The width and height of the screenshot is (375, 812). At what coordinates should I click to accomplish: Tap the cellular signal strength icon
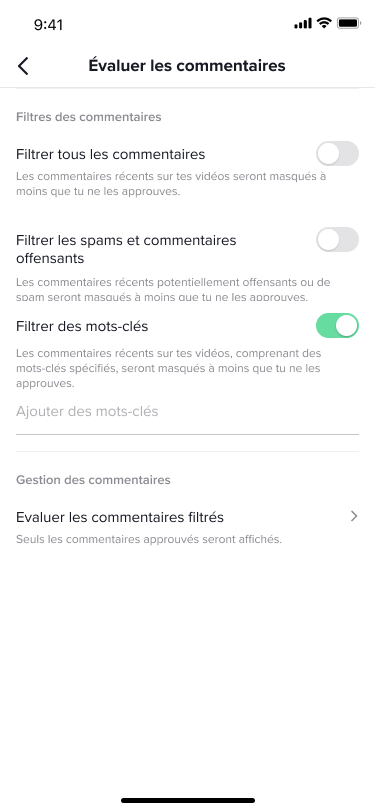[303, 23]
